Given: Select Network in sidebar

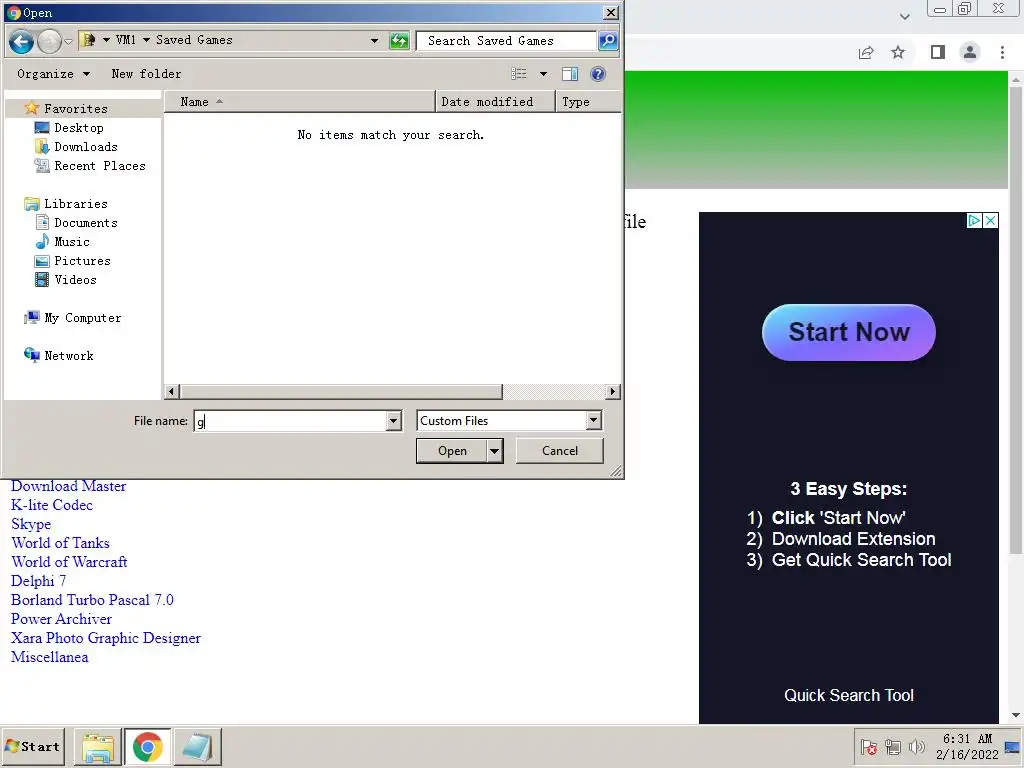Looking at the screenshot, I should click(69, 356).
